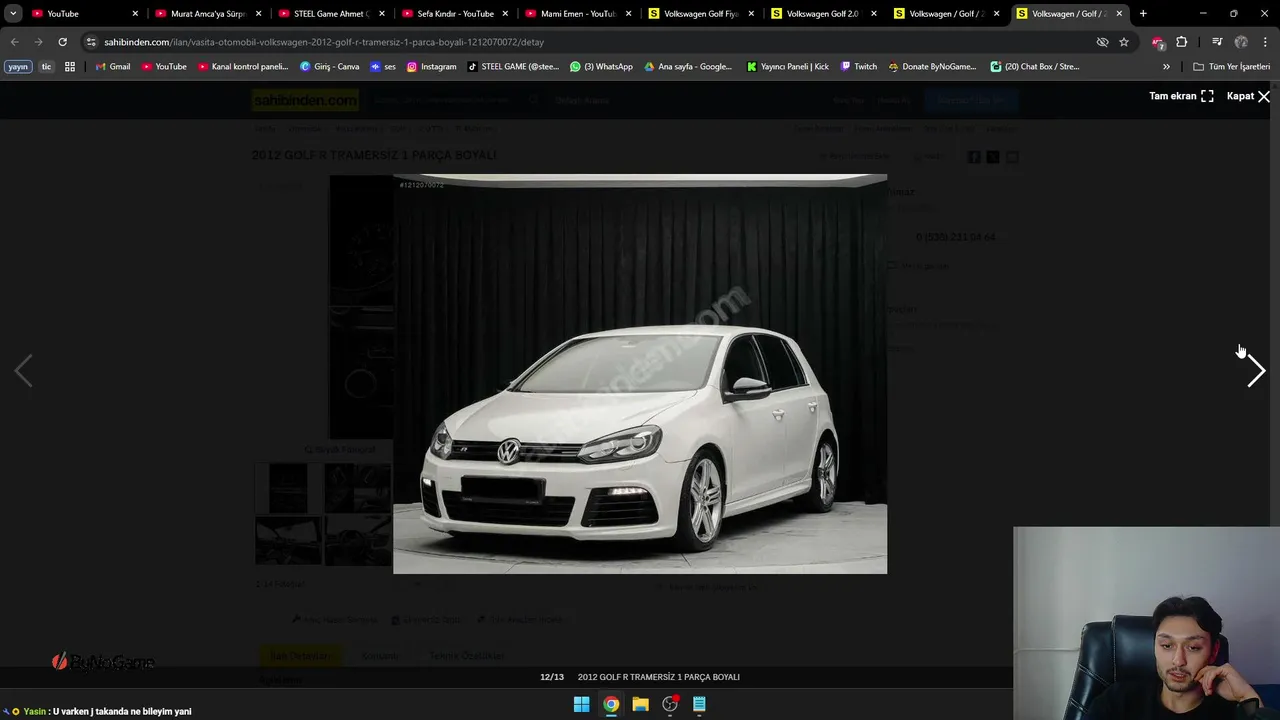The width and height of the screenshot is (1280, 720).
Task: Open the Tüm Yer İşaretleri folder
Action: pos(1232,67)
